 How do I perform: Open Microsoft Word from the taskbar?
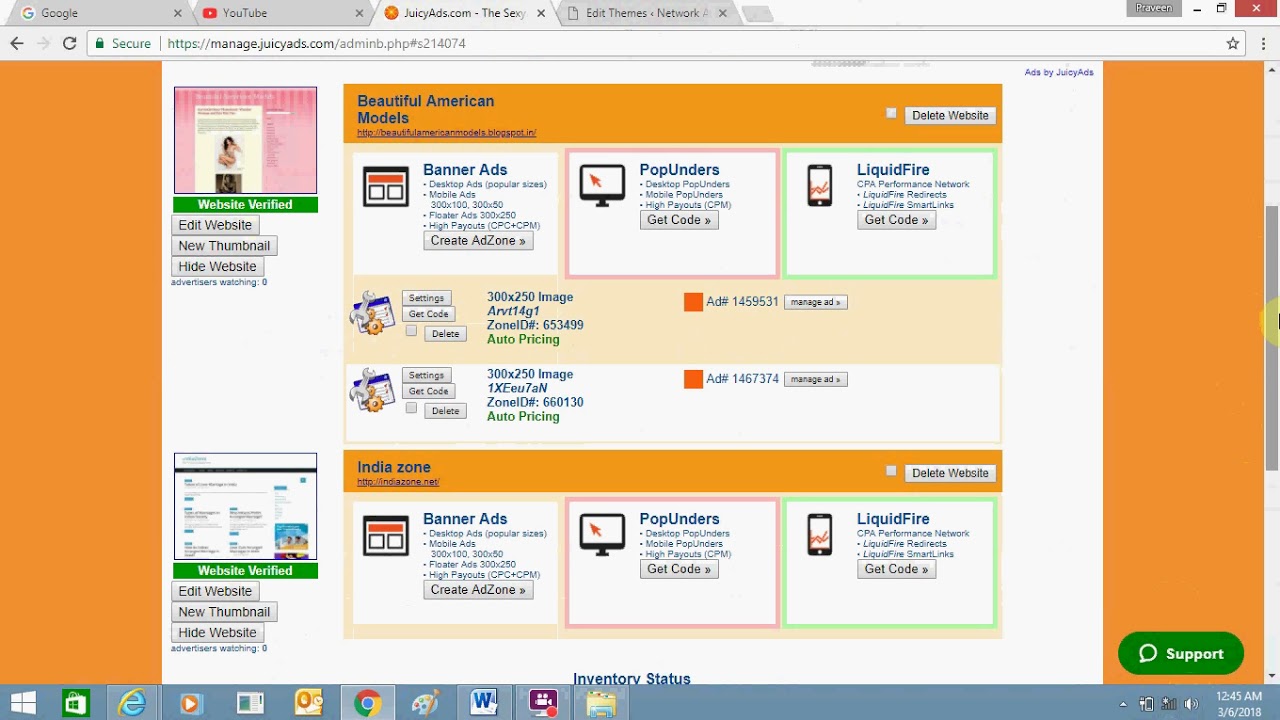point(484,703)
